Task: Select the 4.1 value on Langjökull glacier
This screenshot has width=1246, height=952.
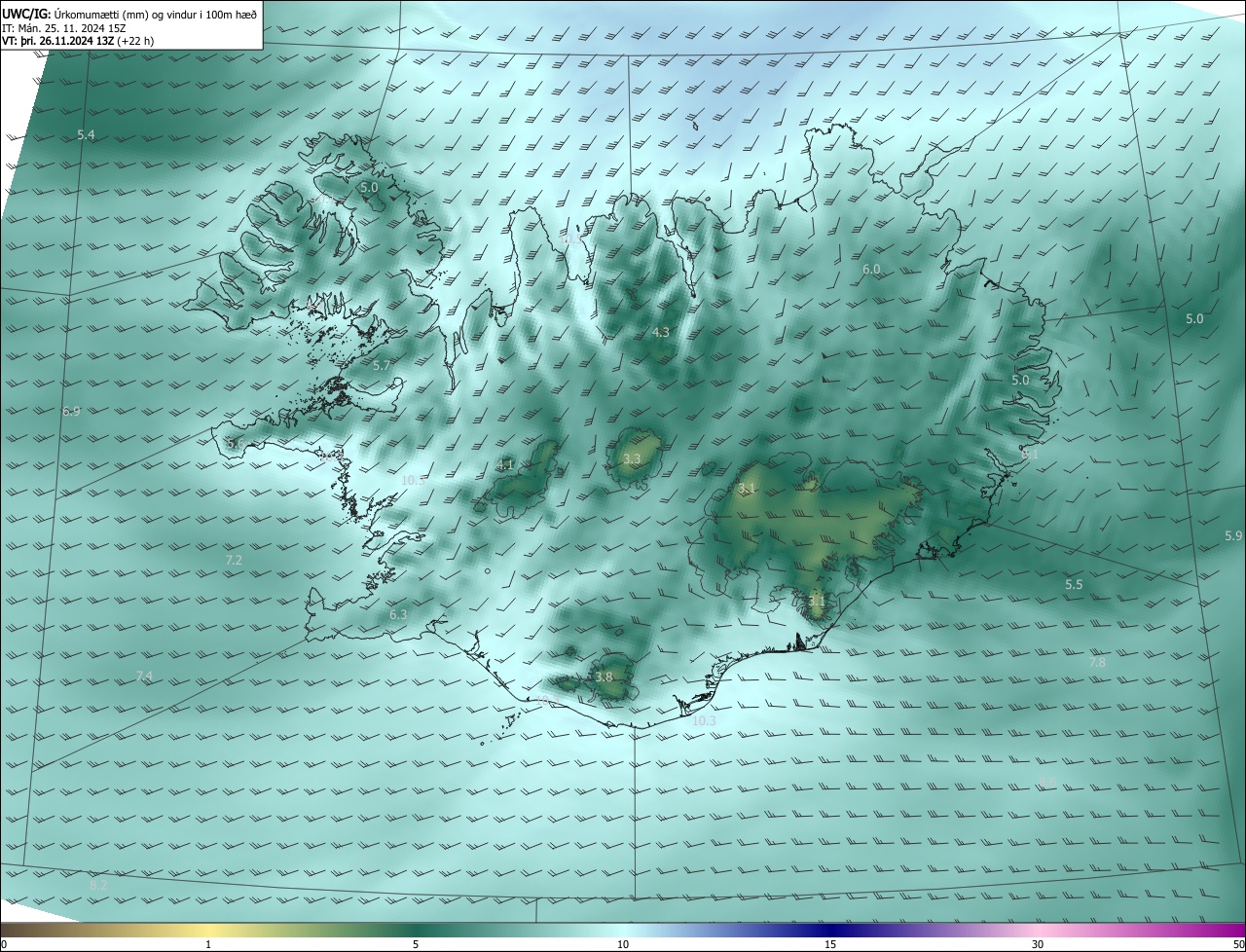Action: coord(505,465)
